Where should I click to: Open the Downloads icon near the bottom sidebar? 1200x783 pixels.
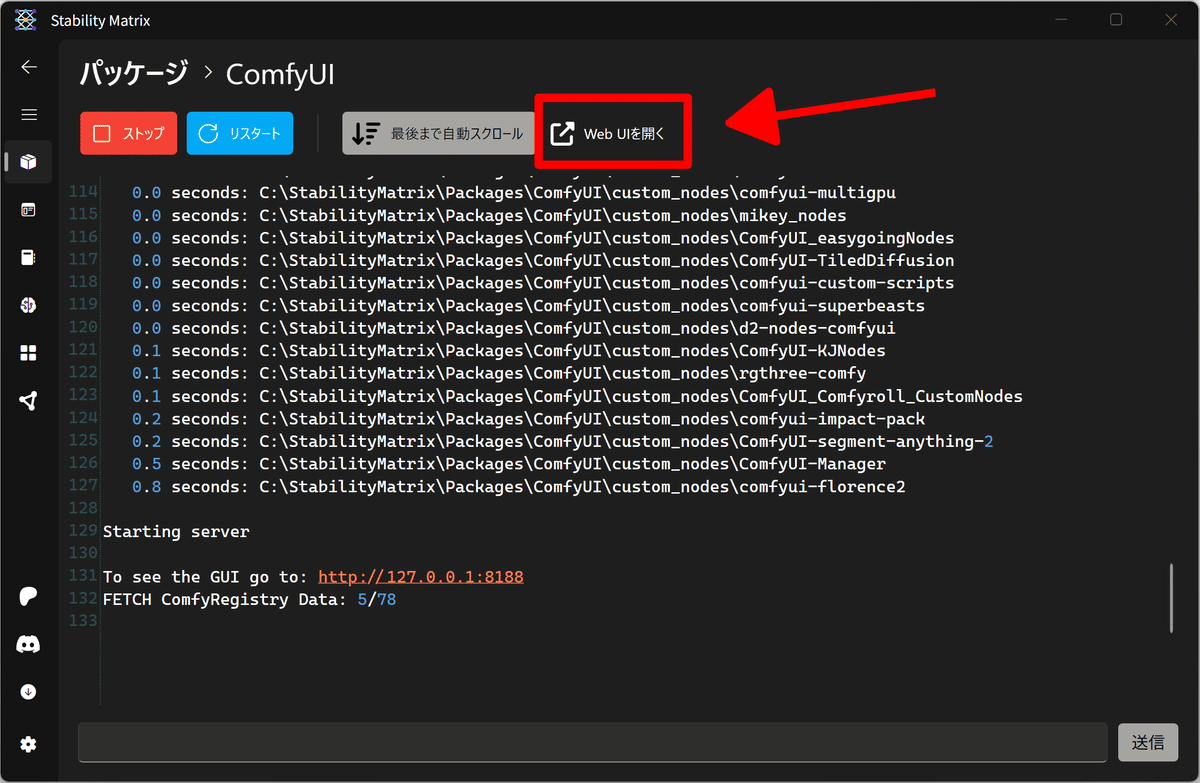[28, 691]
